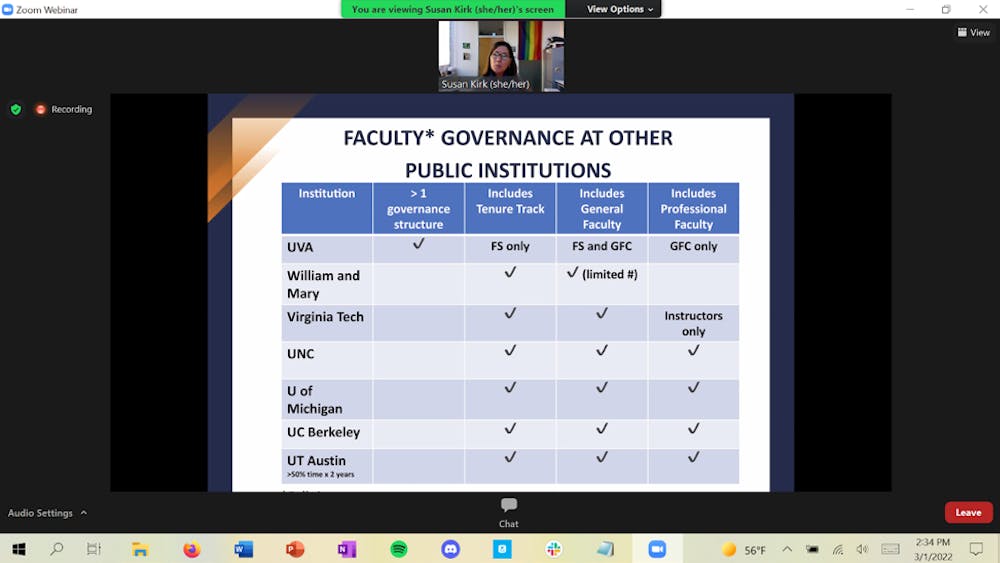This screenshot has height=563, width=1000.
Task: Click the battery status icon
Action: click(x=812, y=549)
